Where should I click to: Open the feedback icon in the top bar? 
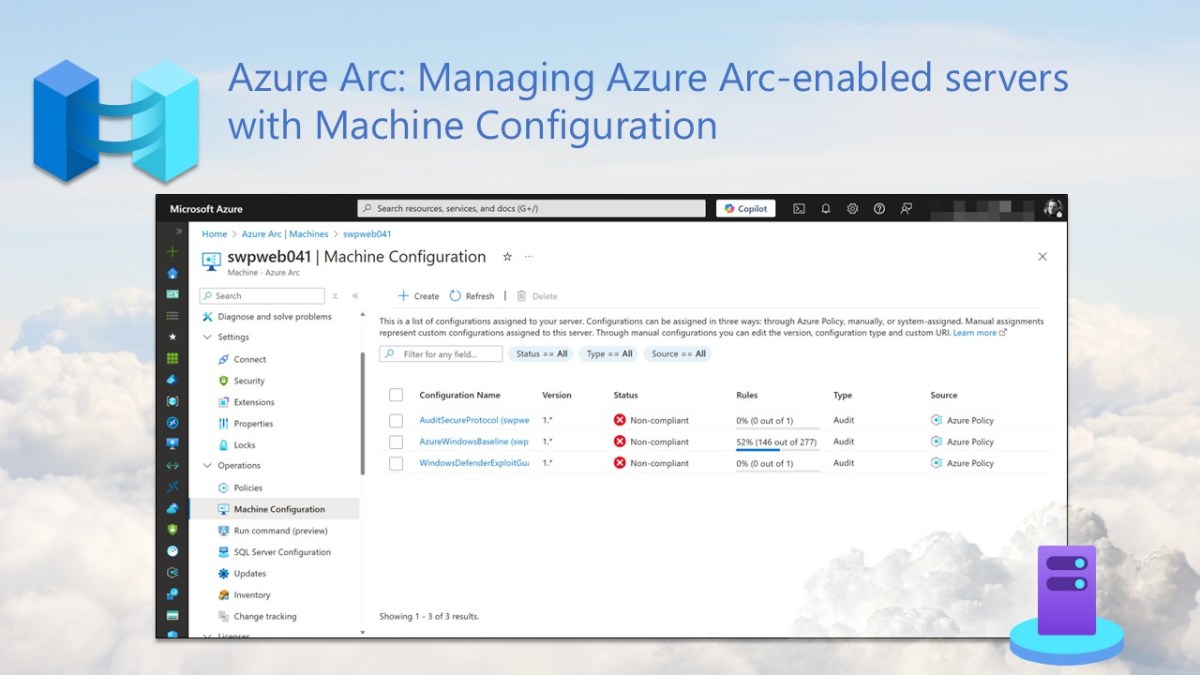point(906,208)
